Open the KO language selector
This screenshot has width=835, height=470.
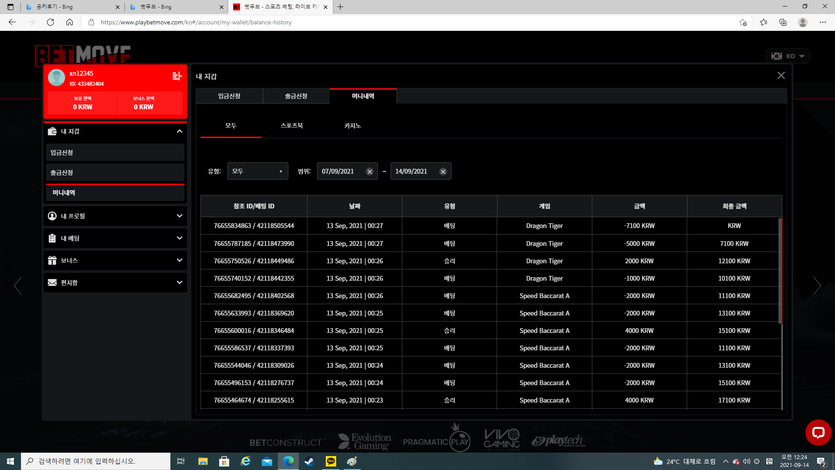click(788, 56)
